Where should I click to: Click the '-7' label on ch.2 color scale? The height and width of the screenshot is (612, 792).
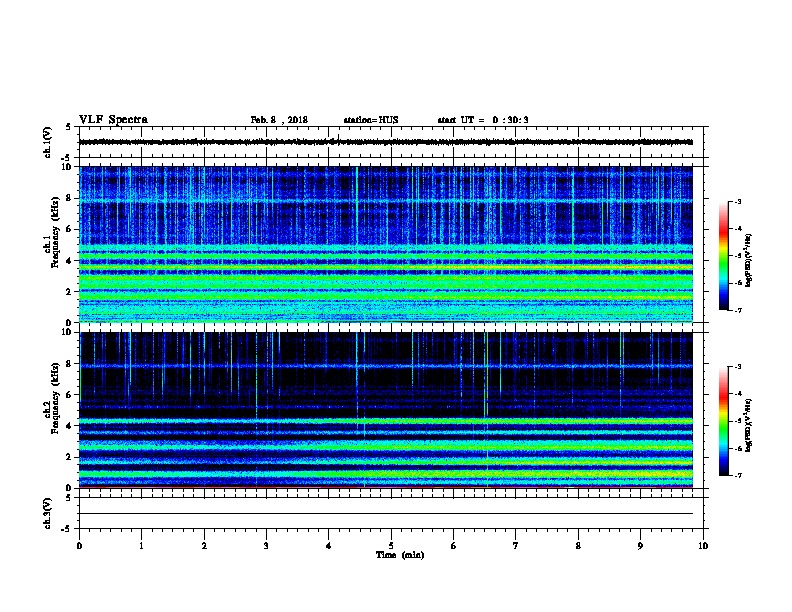[x=738, y=475]
